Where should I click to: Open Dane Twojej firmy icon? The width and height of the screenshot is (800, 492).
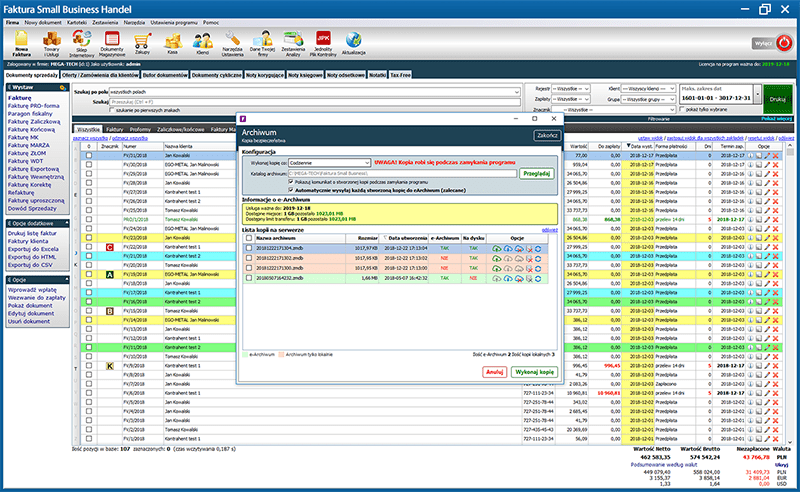pos(262,43)
